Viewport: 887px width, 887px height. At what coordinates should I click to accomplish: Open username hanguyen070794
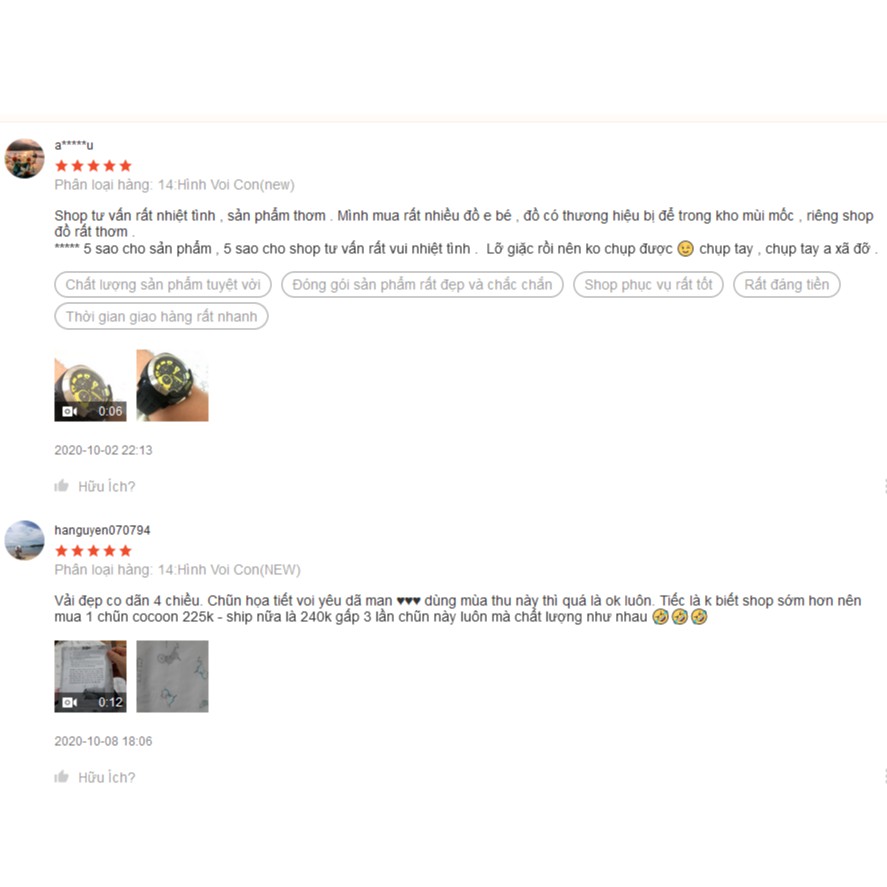coord(102,530)
